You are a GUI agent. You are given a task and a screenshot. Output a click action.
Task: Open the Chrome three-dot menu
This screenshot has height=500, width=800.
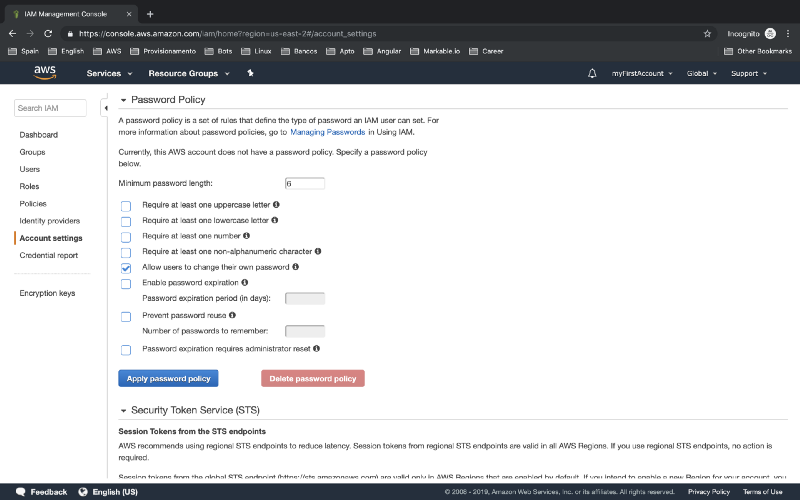point(788,34)
